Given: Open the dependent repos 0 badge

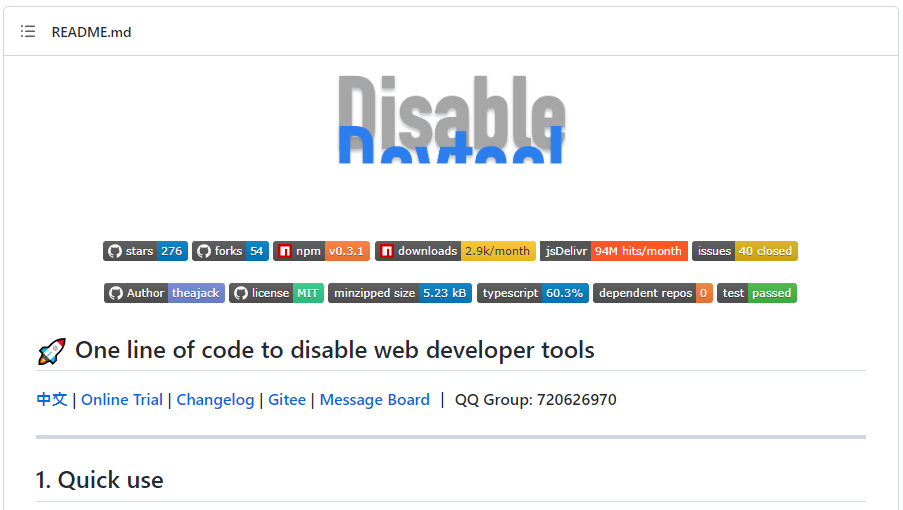Looking at the screenshot, I should click(653, 293).
